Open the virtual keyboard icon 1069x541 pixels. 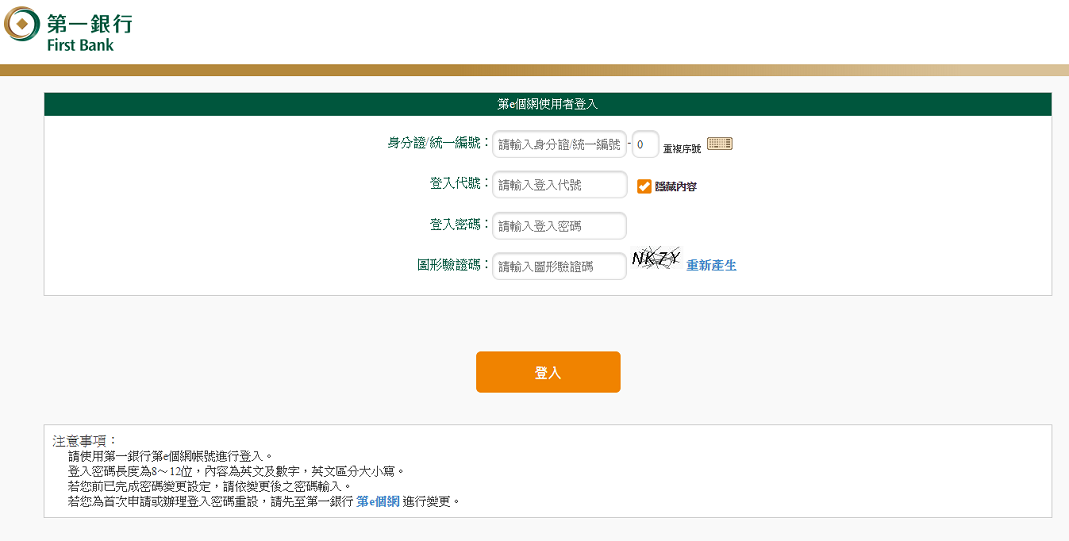coord(719,144)
